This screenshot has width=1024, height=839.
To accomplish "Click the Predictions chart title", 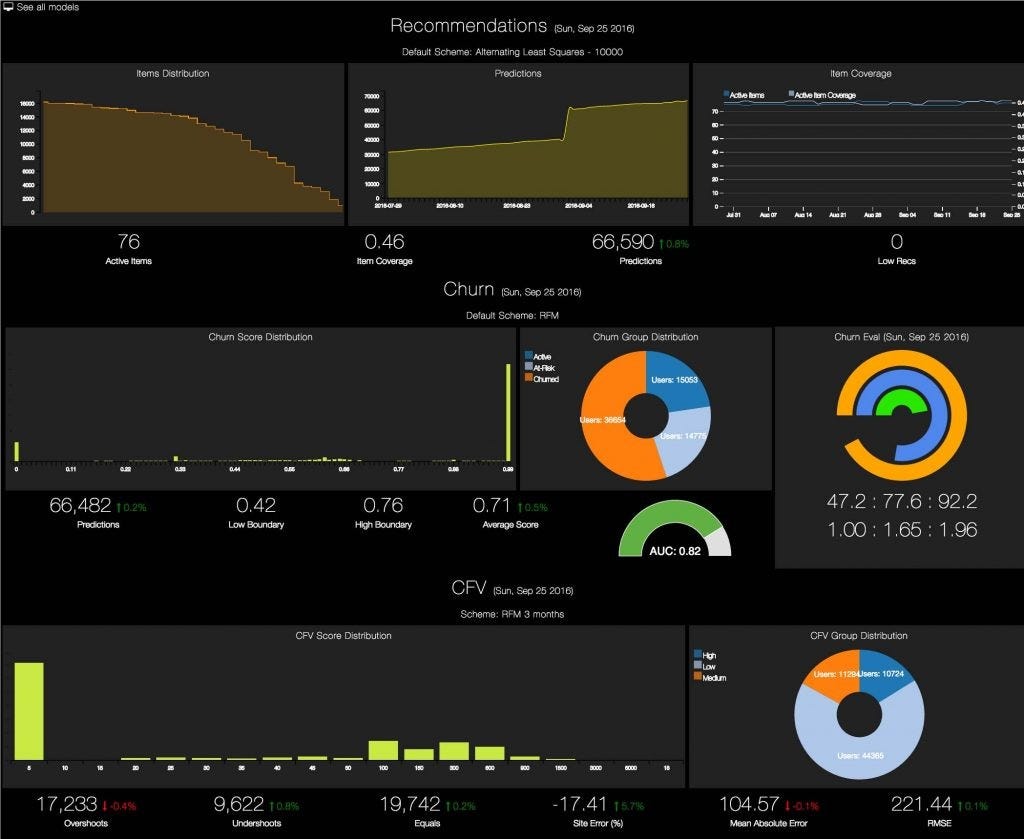I will [518, 74].
